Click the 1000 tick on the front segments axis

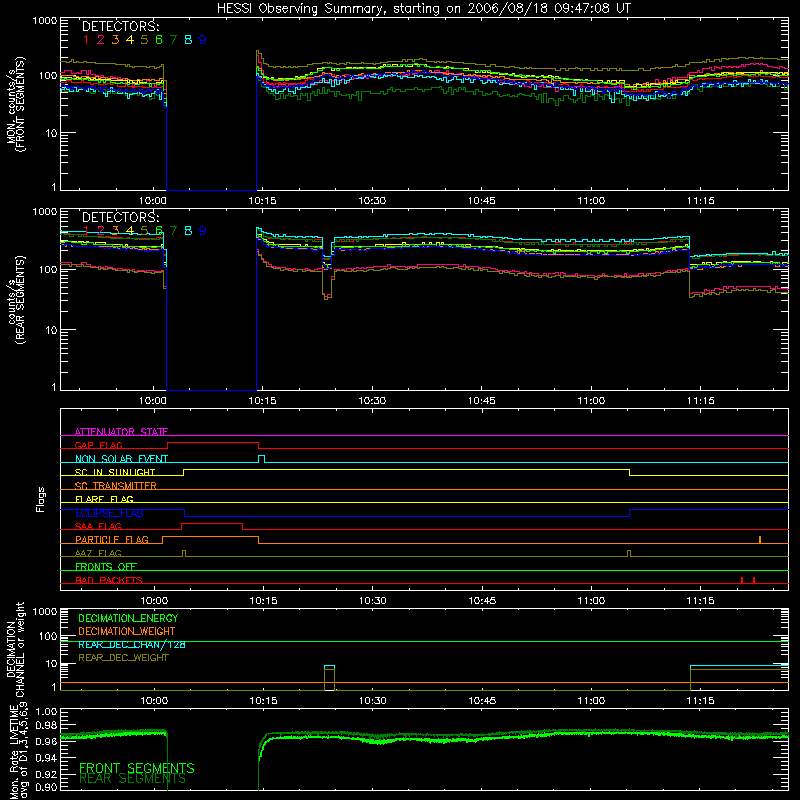pyautogui.click(x=45, y=21)
